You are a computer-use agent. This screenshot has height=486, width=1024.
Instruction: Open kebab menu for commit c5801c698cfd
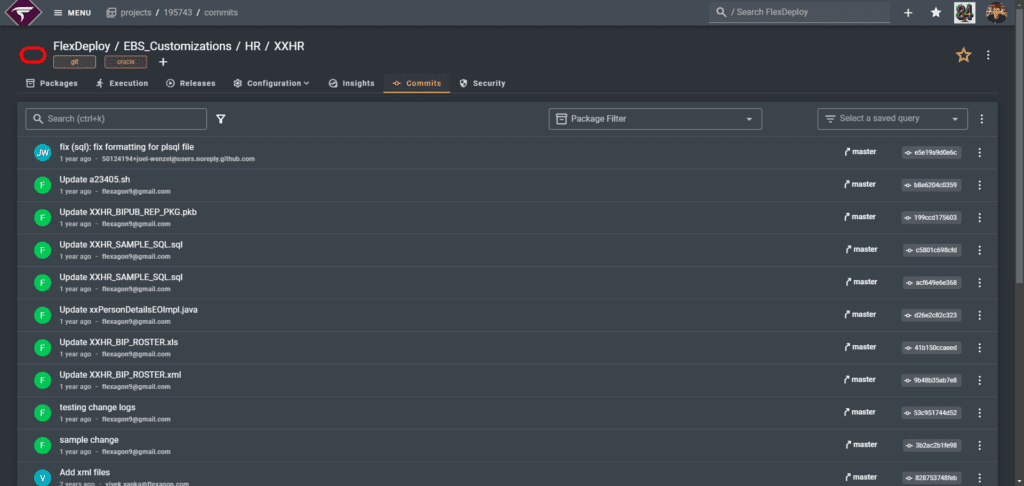coord(979,250)
